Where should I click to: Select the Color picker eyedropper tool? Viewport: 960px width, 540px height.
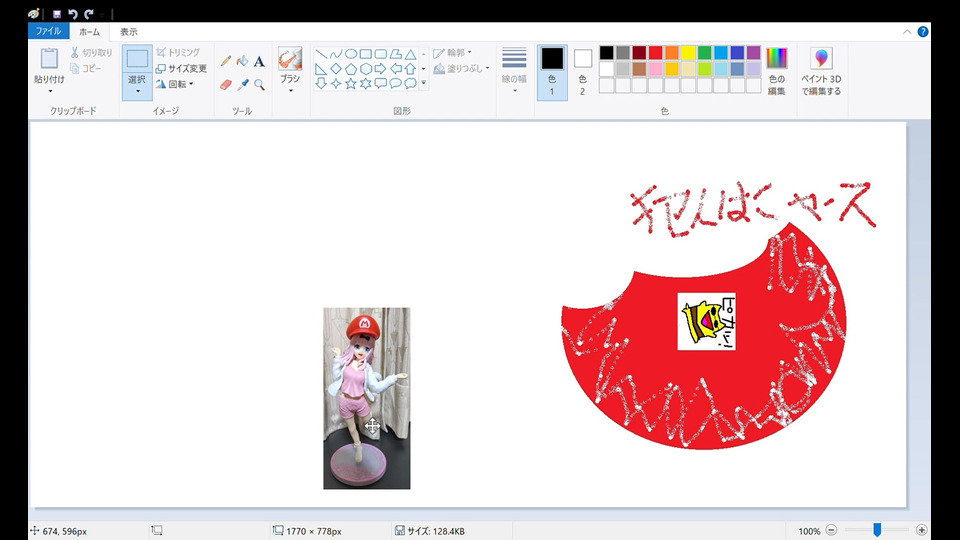point(242,84)
